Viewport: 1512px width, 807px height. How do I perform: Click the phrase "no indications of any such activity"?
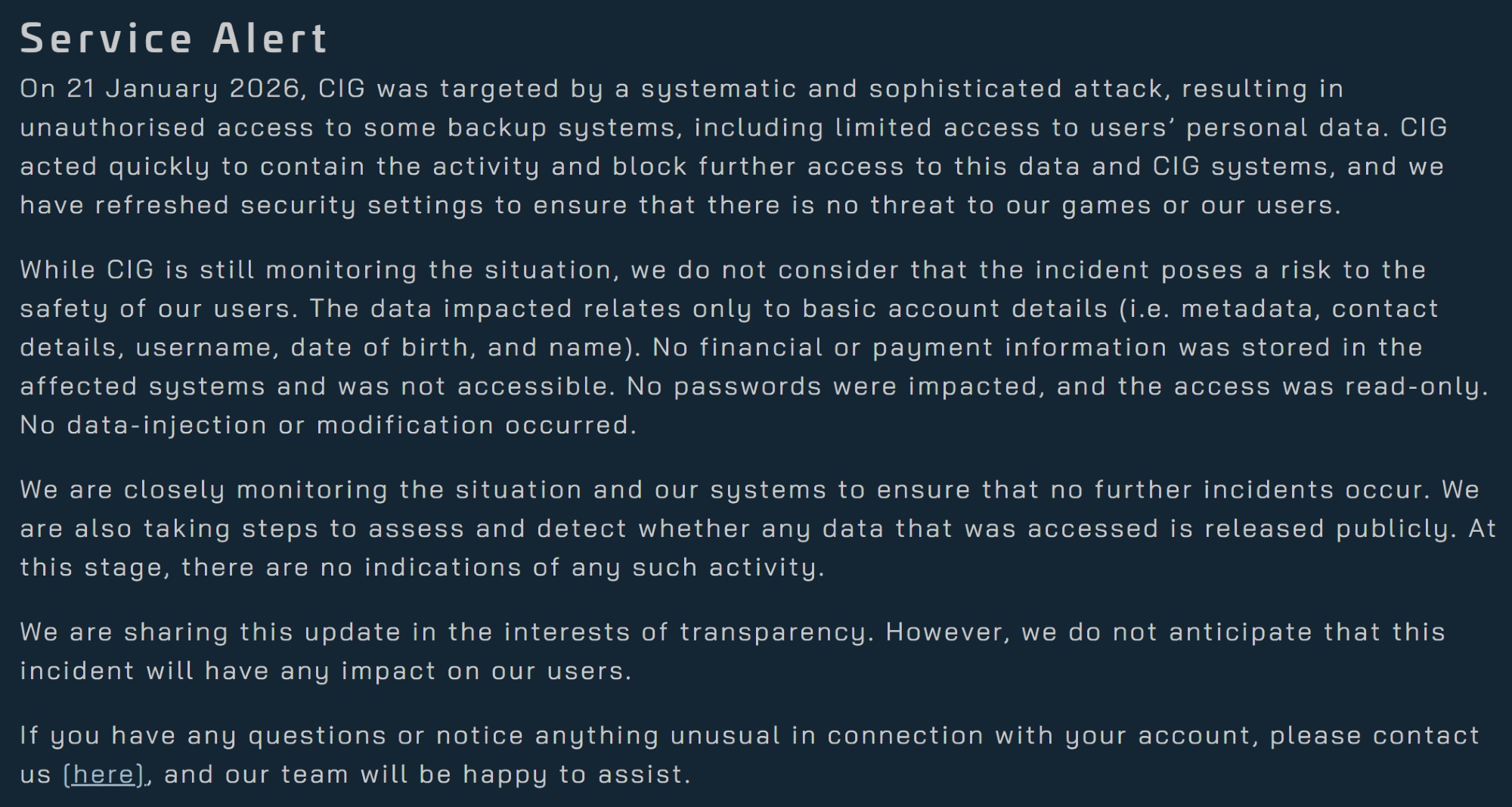tap(571, 568)
